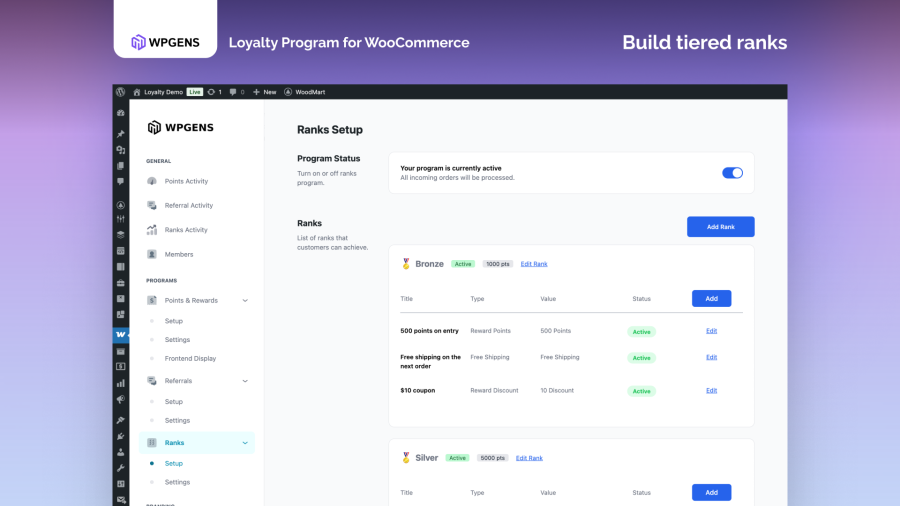
Task: Open Media icon in WordPress sidebar
Action: (121, 150)
